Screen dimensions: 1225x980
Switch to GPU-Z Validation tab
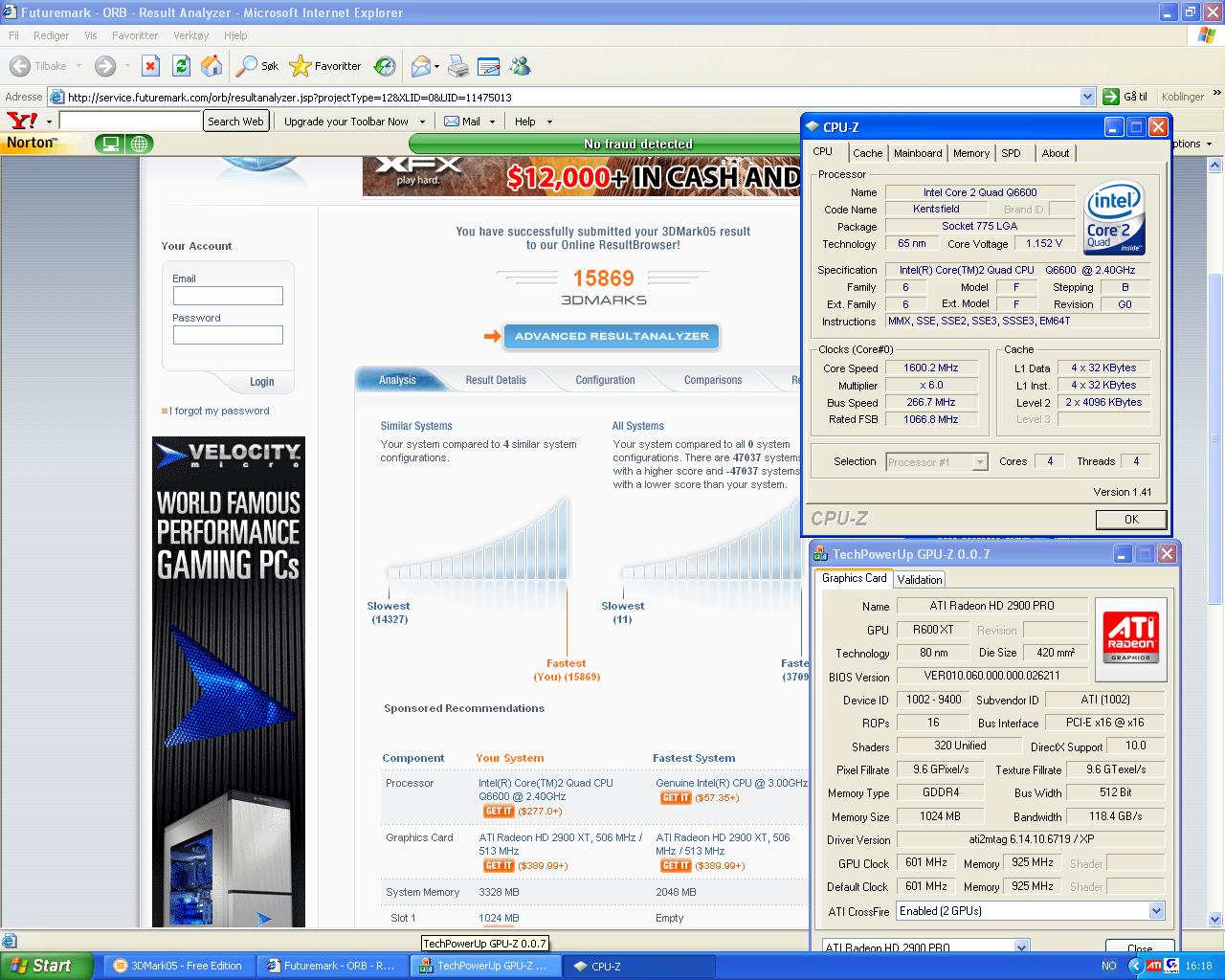tap(920, 579)
